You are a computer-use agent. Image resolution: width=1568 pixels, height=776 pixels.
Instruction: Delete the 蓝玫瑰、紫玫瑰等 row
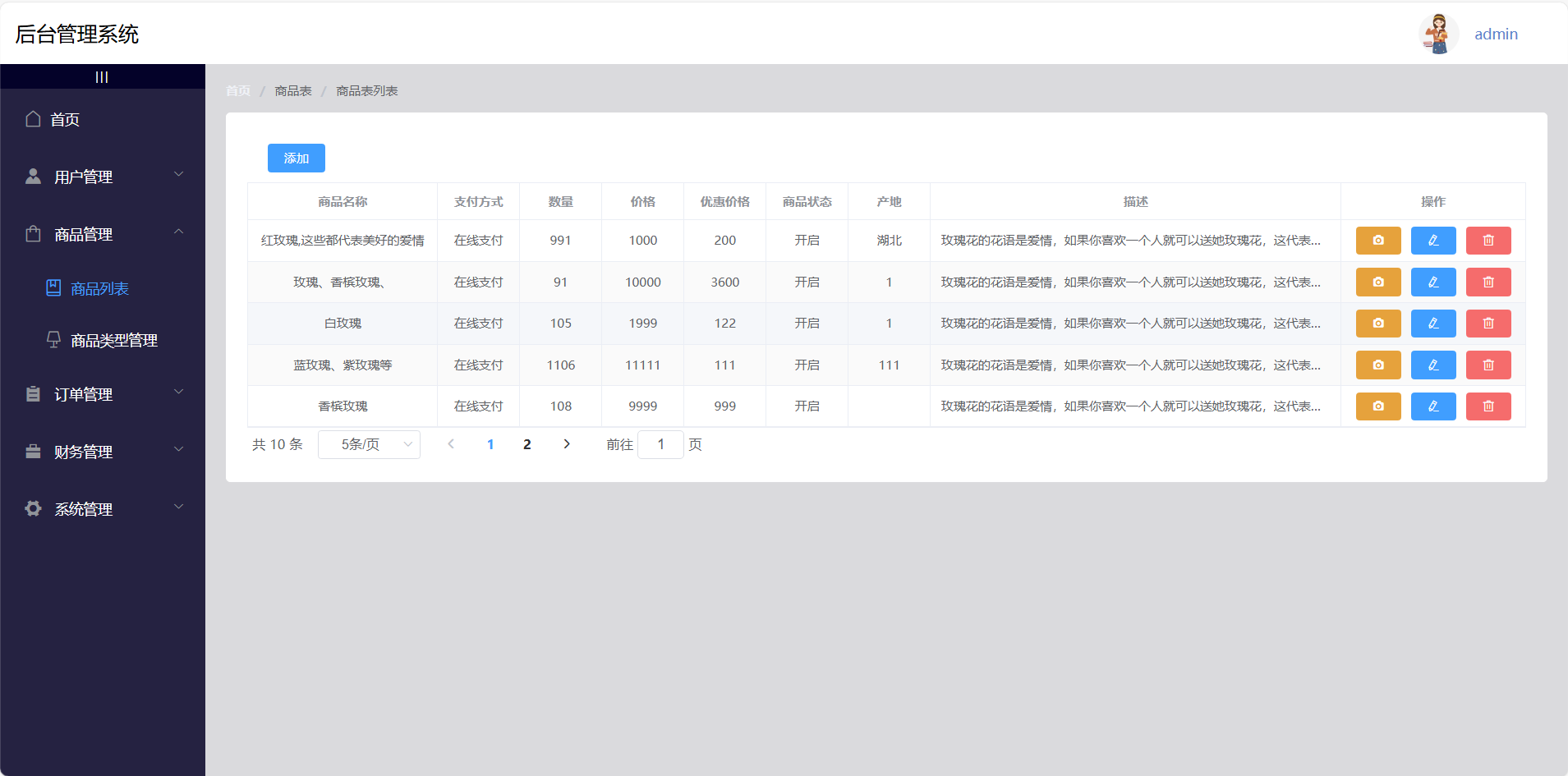tap(1488, 365)
